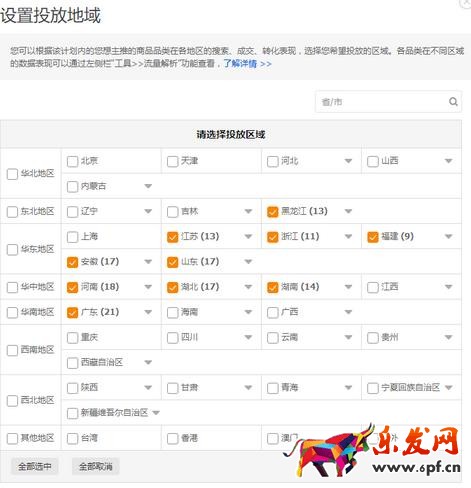Expand the 宁夏回族自治区 dropdown arrow
The height and width of the screenshot is (488, 471).
pos(449,388)
